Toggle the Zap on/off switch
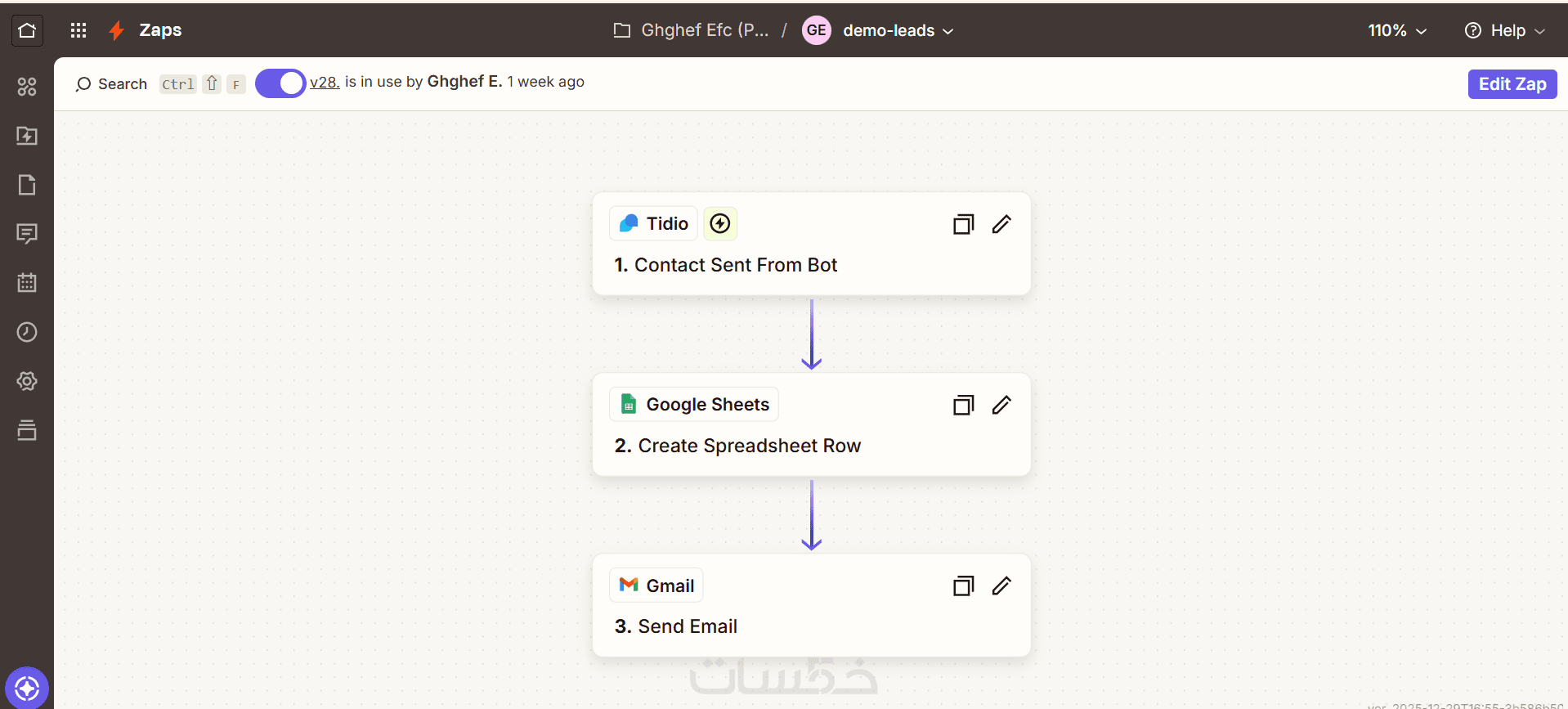1568x709 pixels. tap(280, 83)
